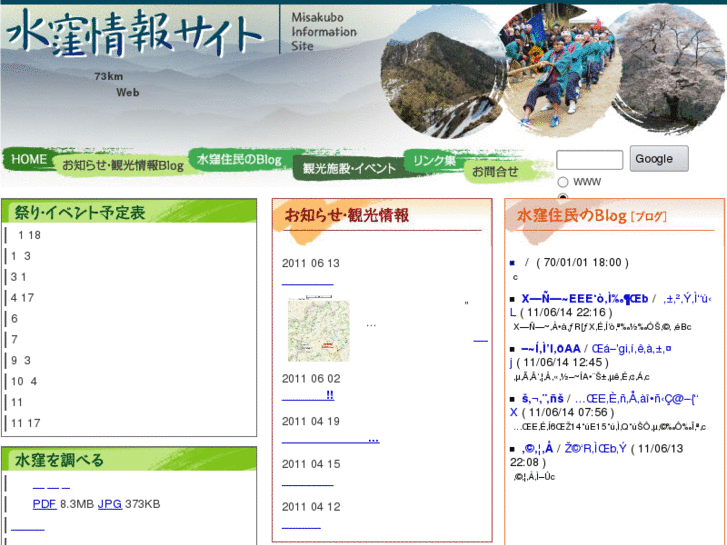
Task: Open blog entry dated 11/06/14 12:45
Action: (550, 348)
